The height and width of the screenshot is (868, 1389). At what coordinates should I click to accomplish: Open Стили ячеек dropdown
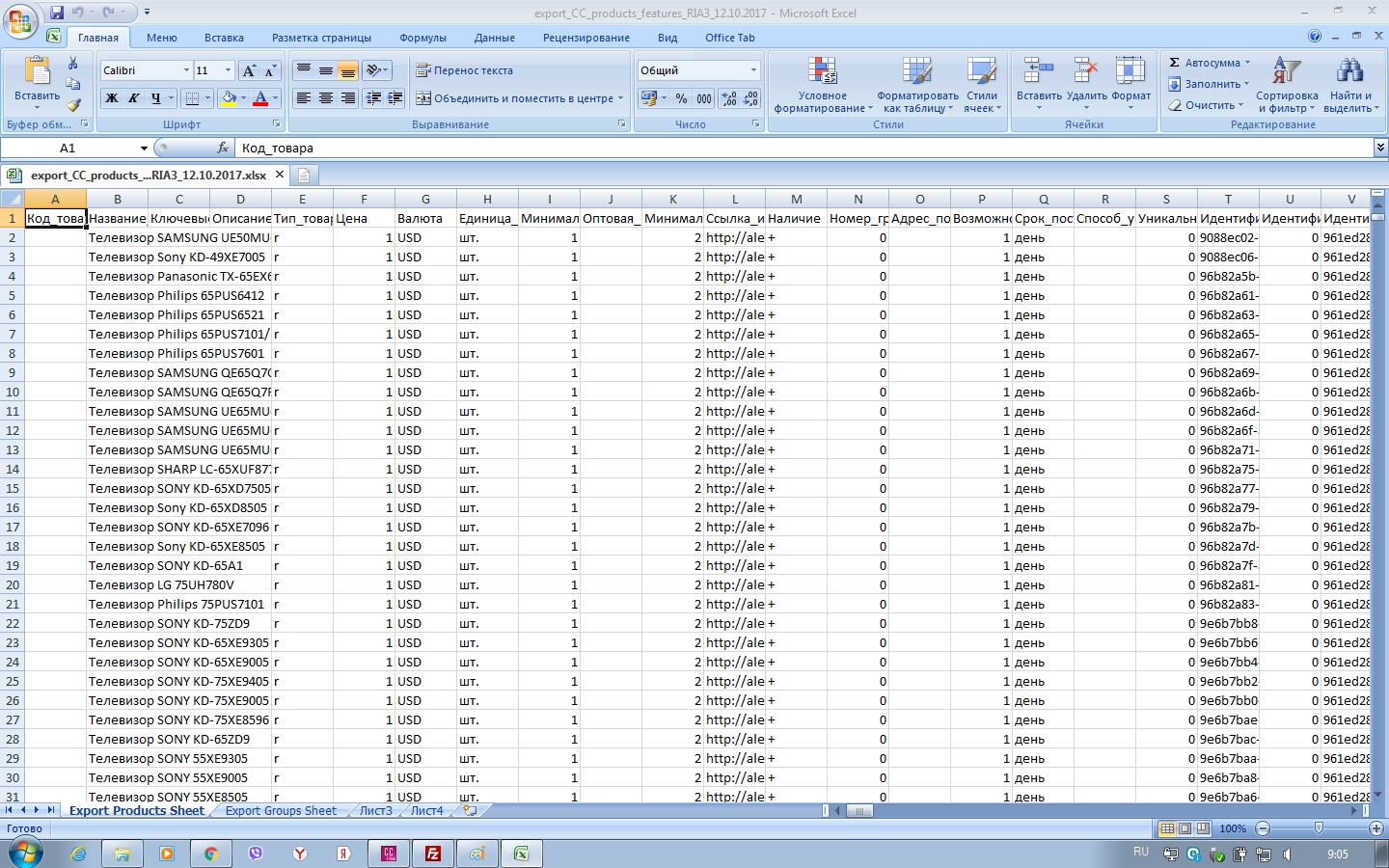982,85
